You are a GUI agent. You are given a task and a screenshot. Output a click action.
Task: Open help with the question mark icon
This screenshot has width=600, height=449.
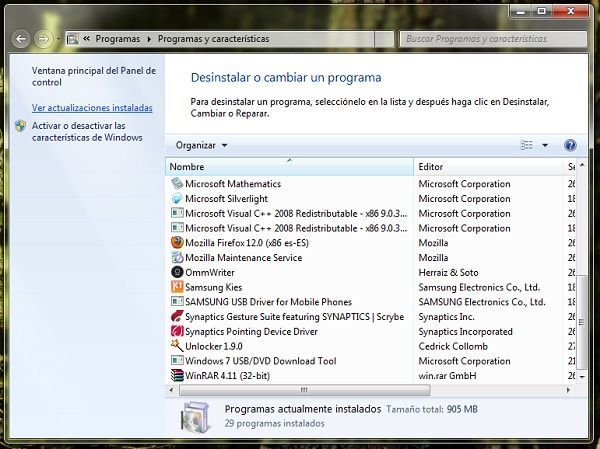click(570, 145)
